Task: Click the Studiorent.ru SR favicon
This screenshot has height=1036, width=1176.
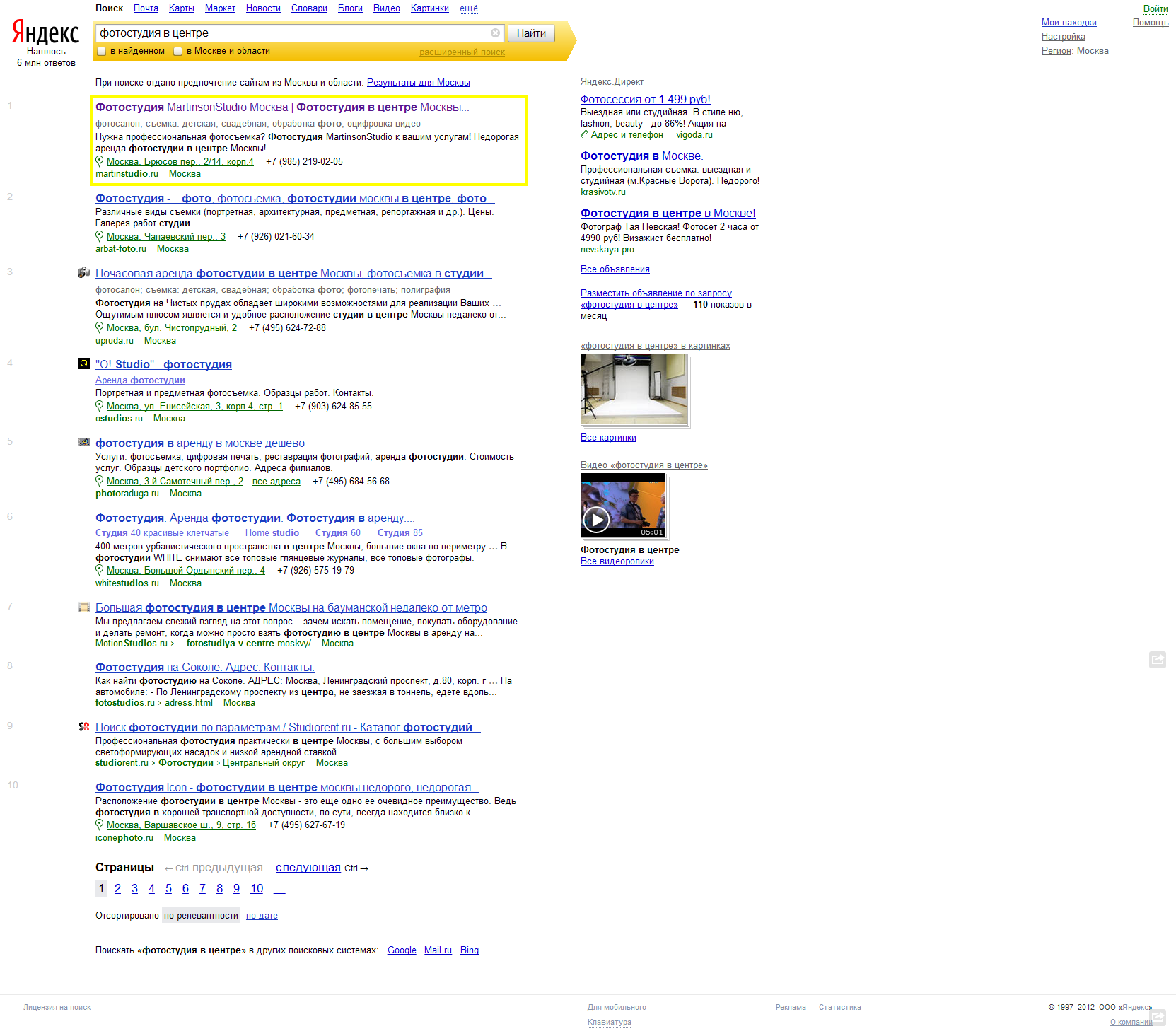Action: [x=84, y=726]
